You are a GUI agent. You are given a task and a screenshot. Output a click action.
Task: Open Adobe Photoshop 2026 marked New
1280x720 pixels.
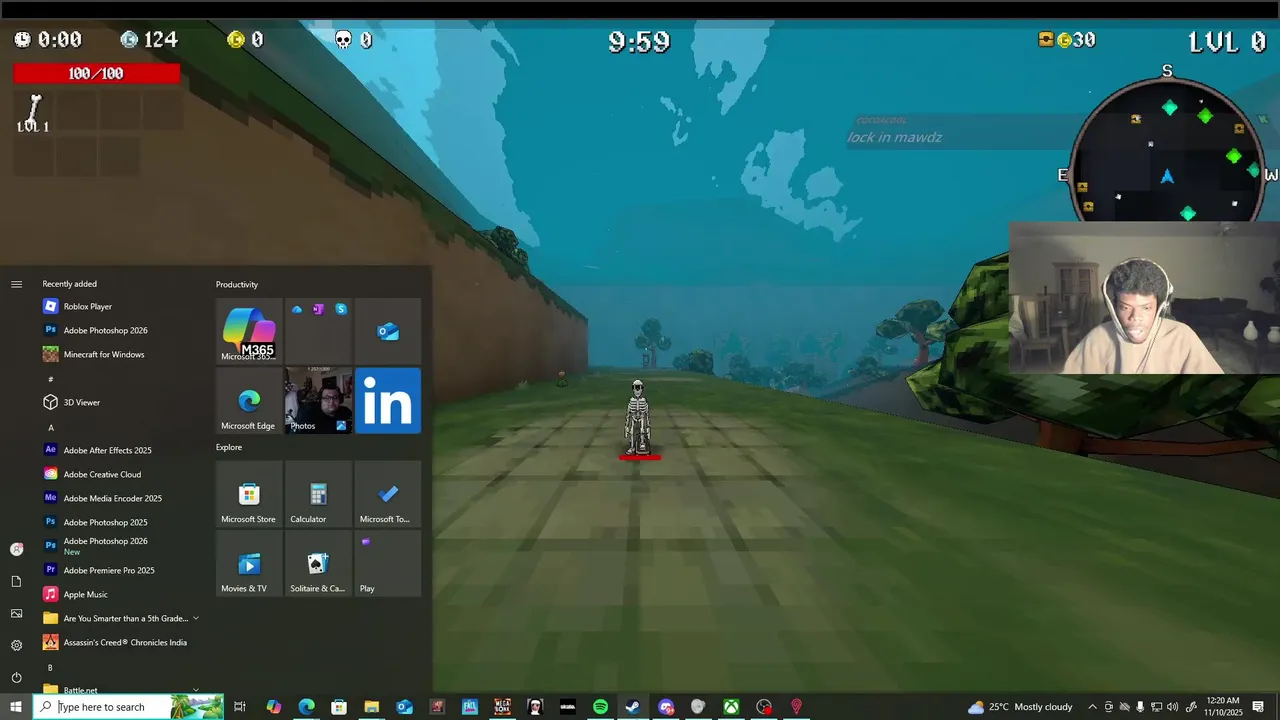[x=122, y=546]
